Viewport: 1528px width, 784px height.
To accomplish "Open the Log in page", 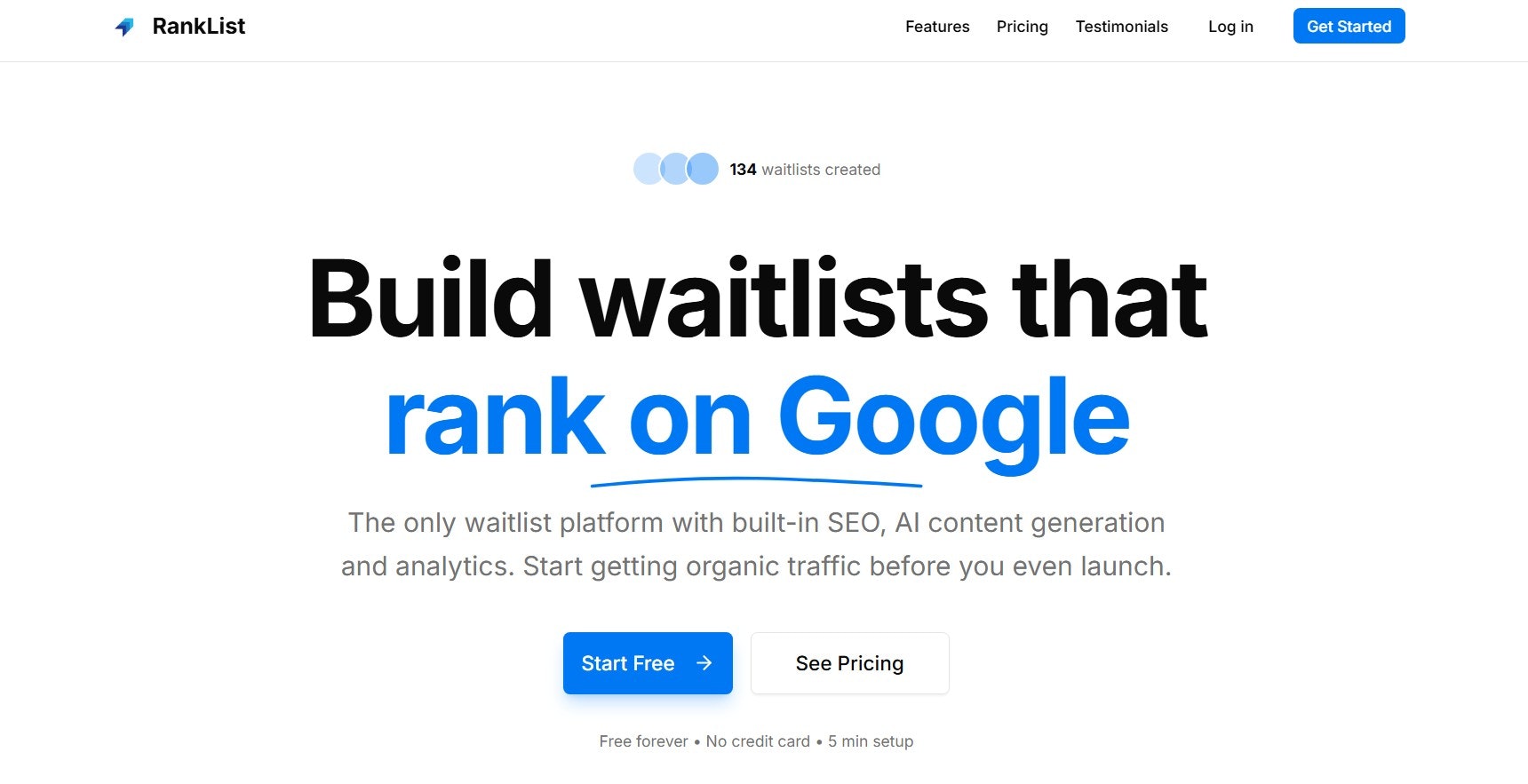I will pos(1230,27).
